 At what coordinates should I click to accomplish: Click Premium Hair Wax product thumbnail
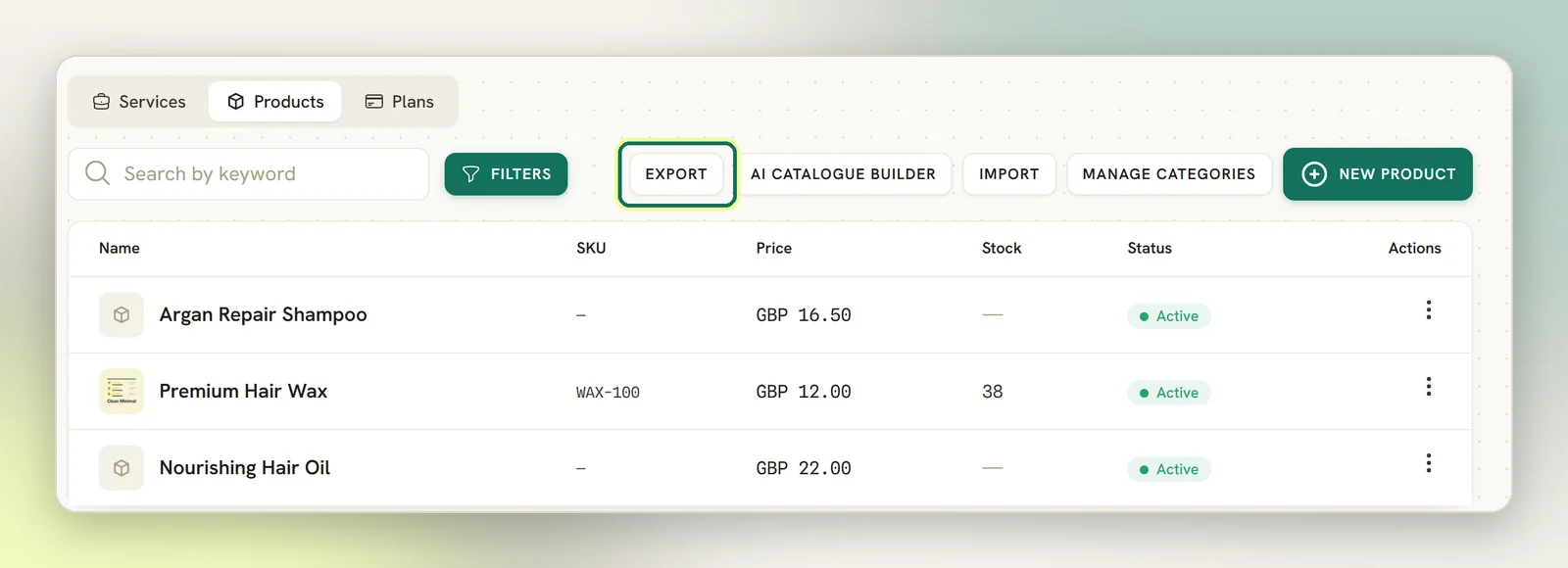[x=122, y=392]
